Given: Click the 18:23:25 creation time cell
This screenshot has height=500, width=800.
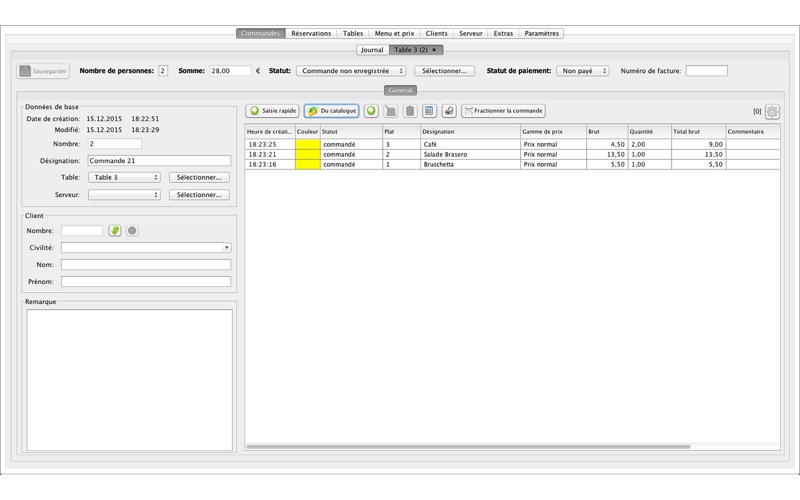Looking at the screenshot, I should click(x=270, y=144).
